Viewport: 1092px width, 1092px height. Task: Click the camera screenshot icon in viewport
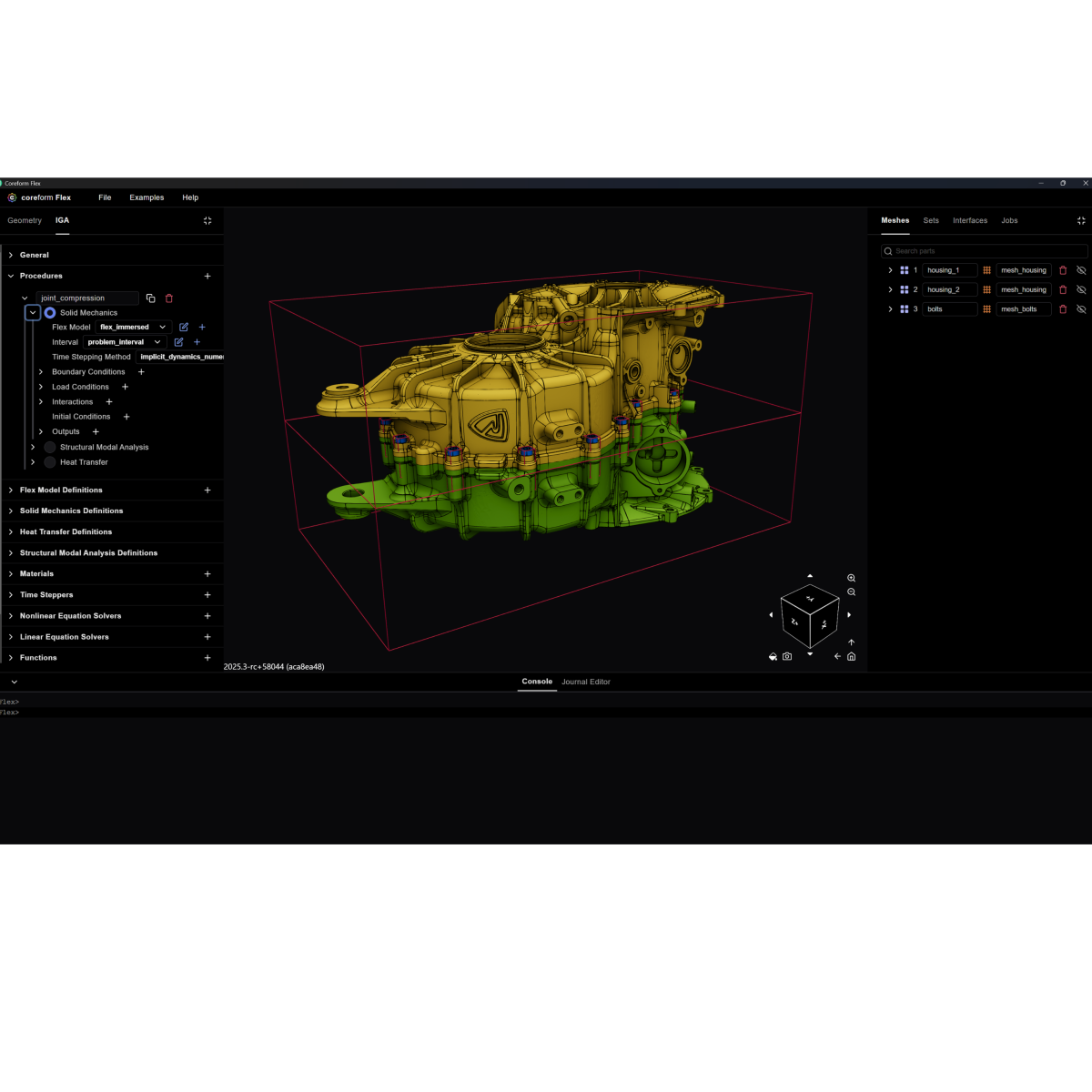(x=787, y=656)
